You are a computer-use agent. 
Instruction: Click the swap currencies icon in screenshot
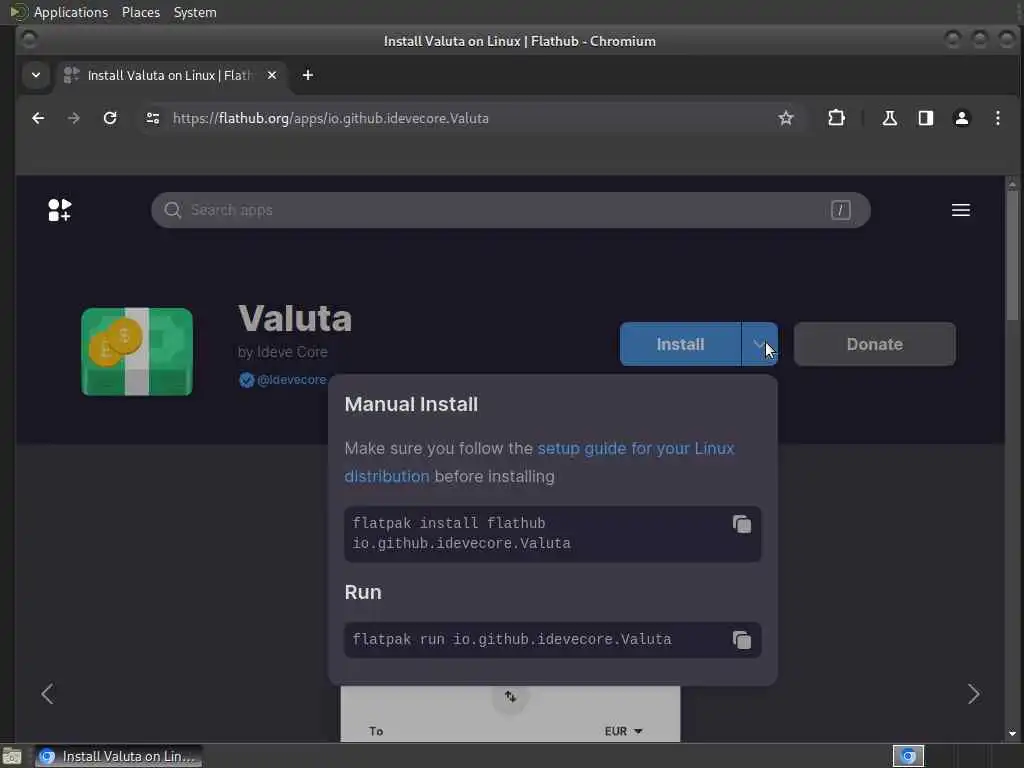click(510, 697)
